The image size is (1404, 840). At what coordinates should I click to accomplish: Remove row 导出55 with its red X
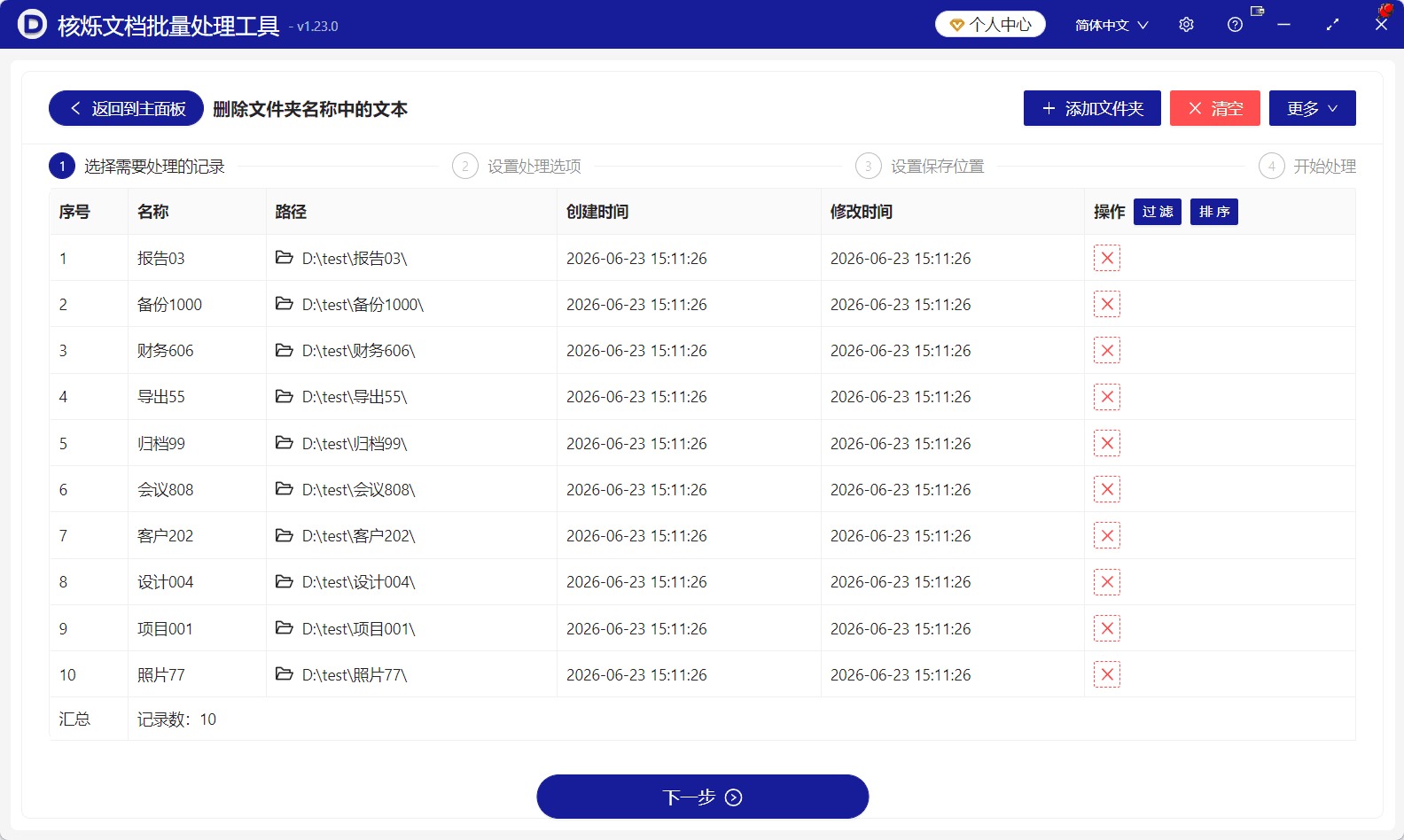[x=1107, y=397]
